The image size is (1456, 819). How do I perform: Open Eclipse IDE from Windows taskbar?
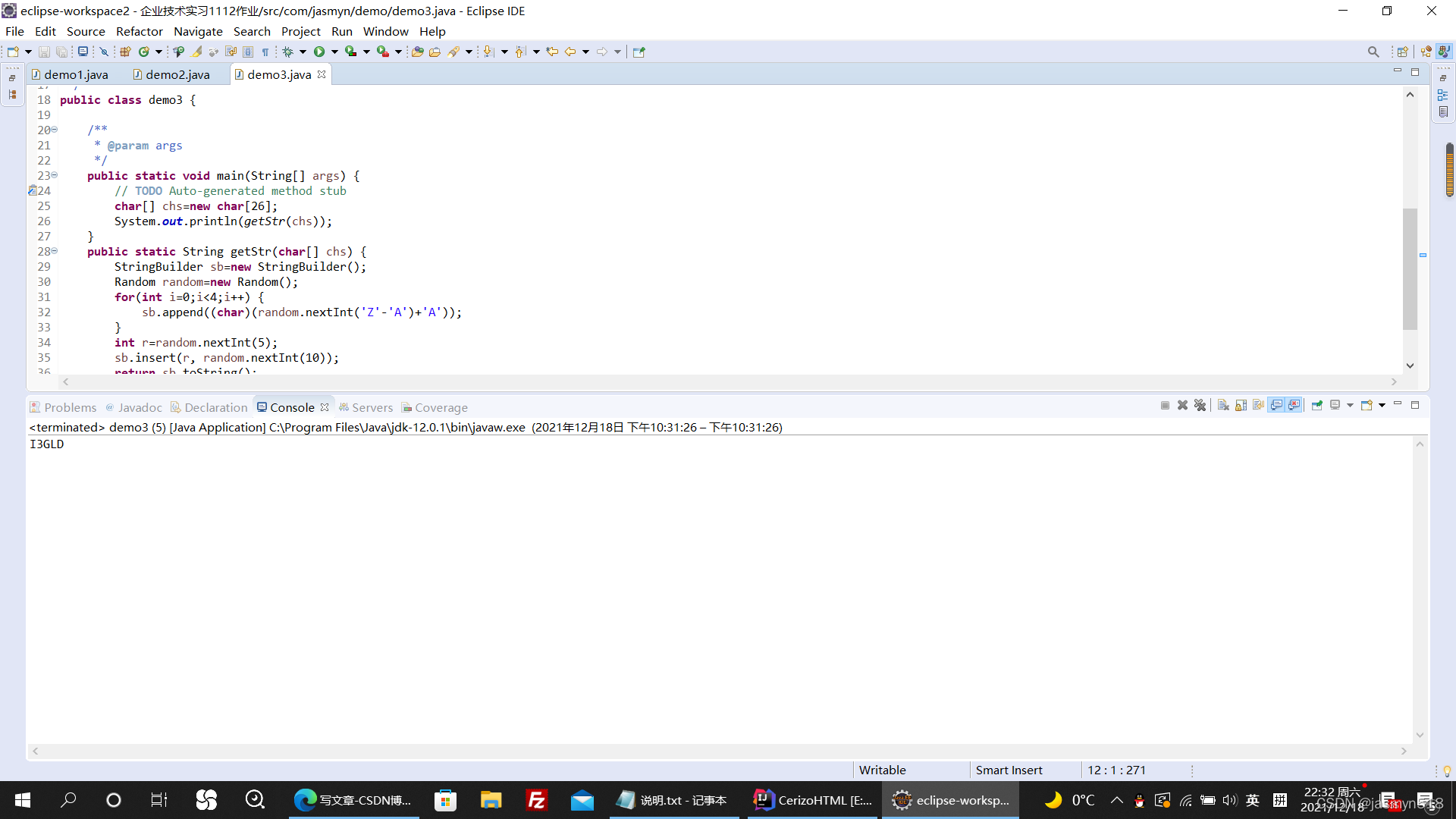click(950, 799)
